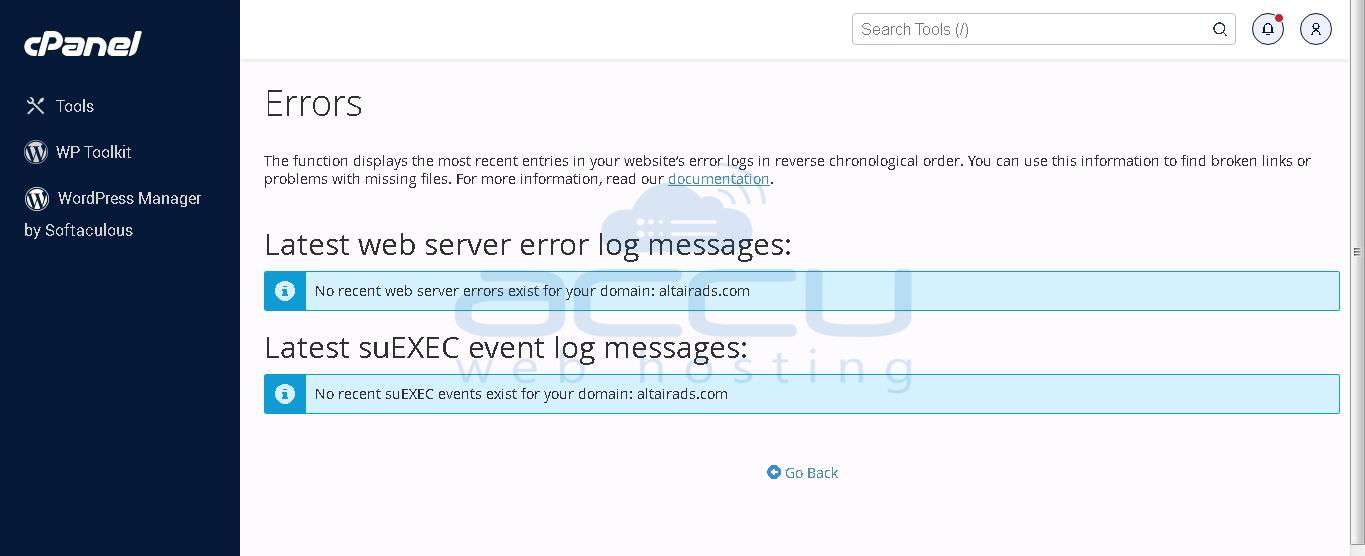This screenshot has width=1365, height=556.
Task: Click the search magnifier icon
Action: coord(1219,29)
